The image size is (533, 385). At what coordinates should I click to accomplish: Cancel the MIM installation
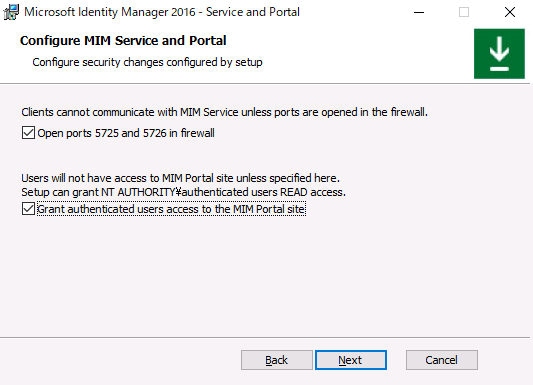(x=442, y=360)
